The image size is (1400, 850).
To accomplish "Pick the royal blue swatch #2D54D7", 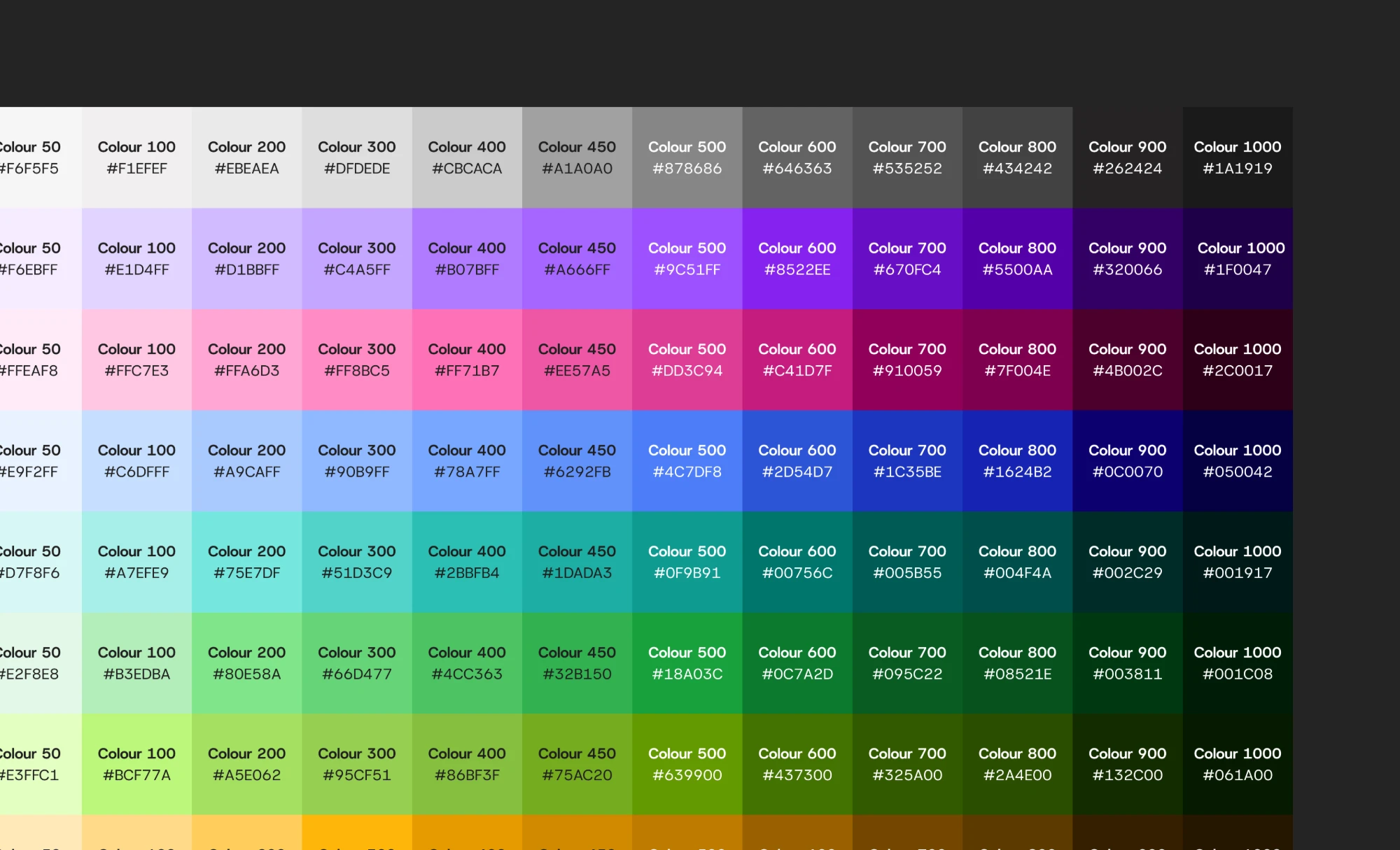I will (797, 461).
